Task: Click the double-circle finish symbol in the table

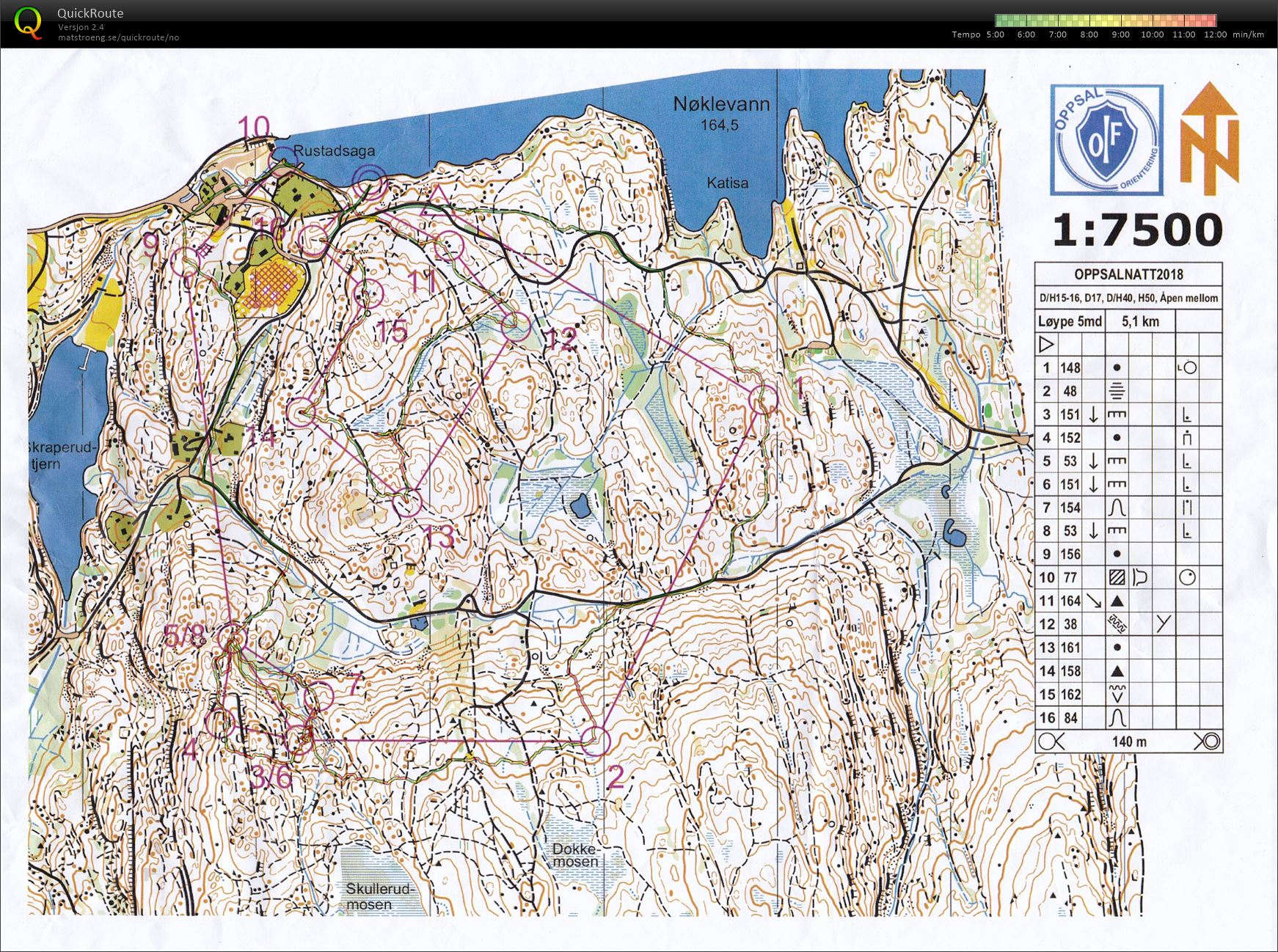Action: click(1208, 742)
